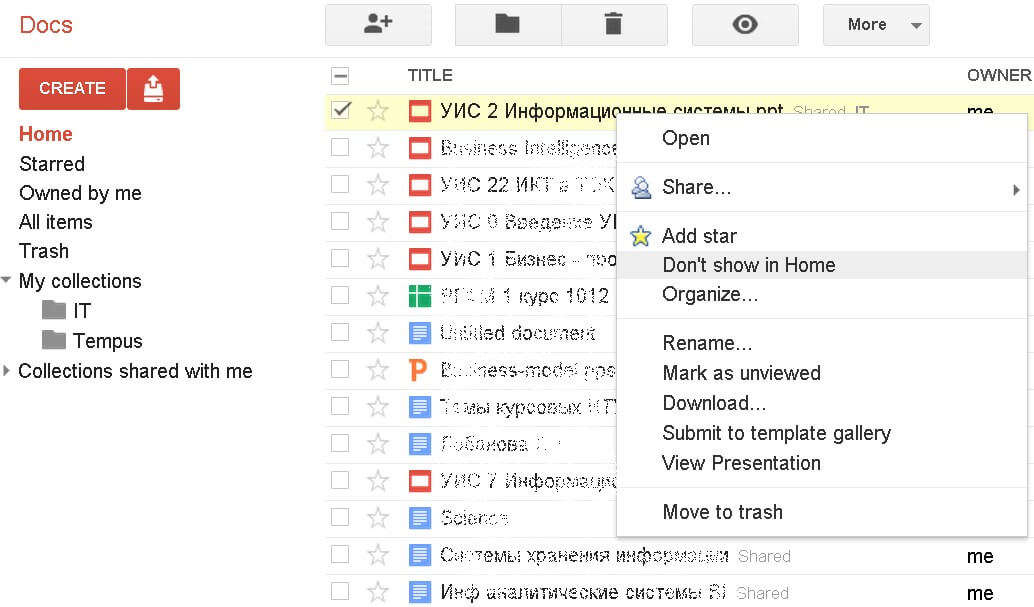This screenshot has width=1034, height=607.
Task: Click the TITLE column header
Action: 430,75
